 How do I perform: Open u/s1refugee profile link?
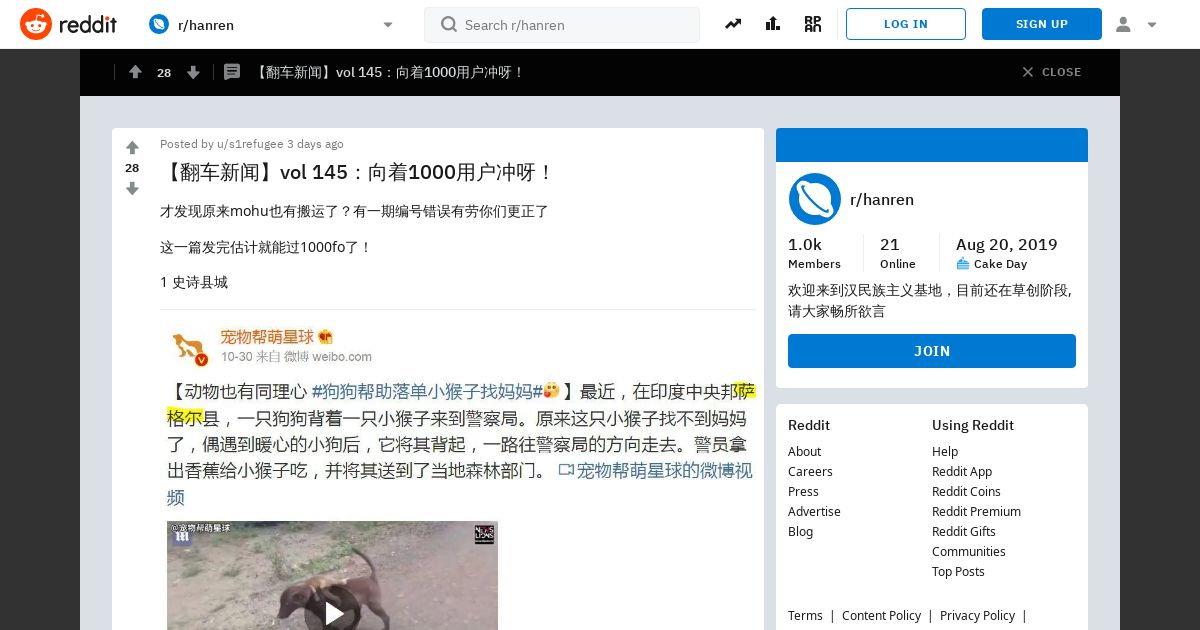[250, 144]
